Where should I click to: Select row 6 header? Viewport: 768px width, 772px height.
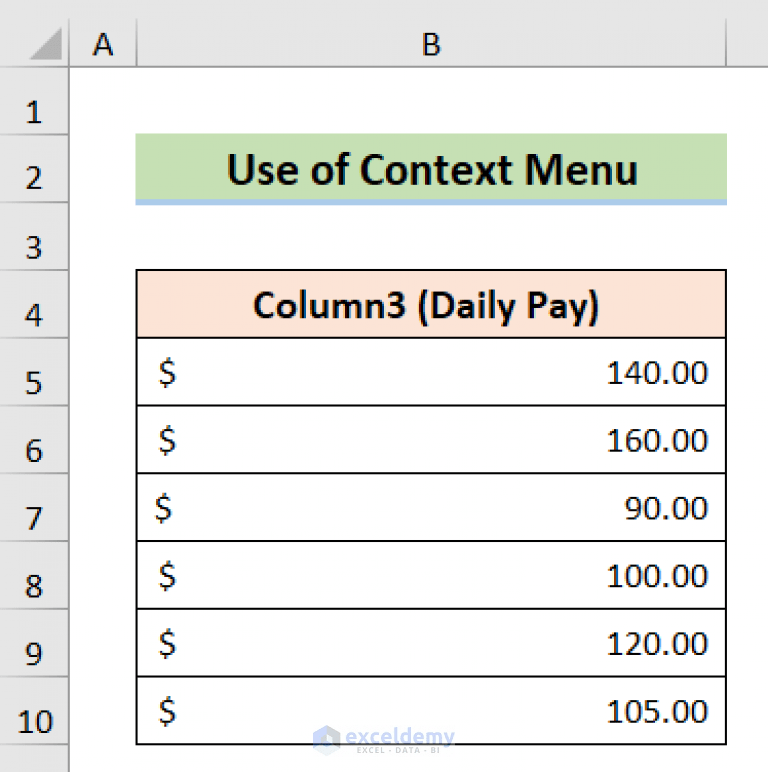(34, 440)
